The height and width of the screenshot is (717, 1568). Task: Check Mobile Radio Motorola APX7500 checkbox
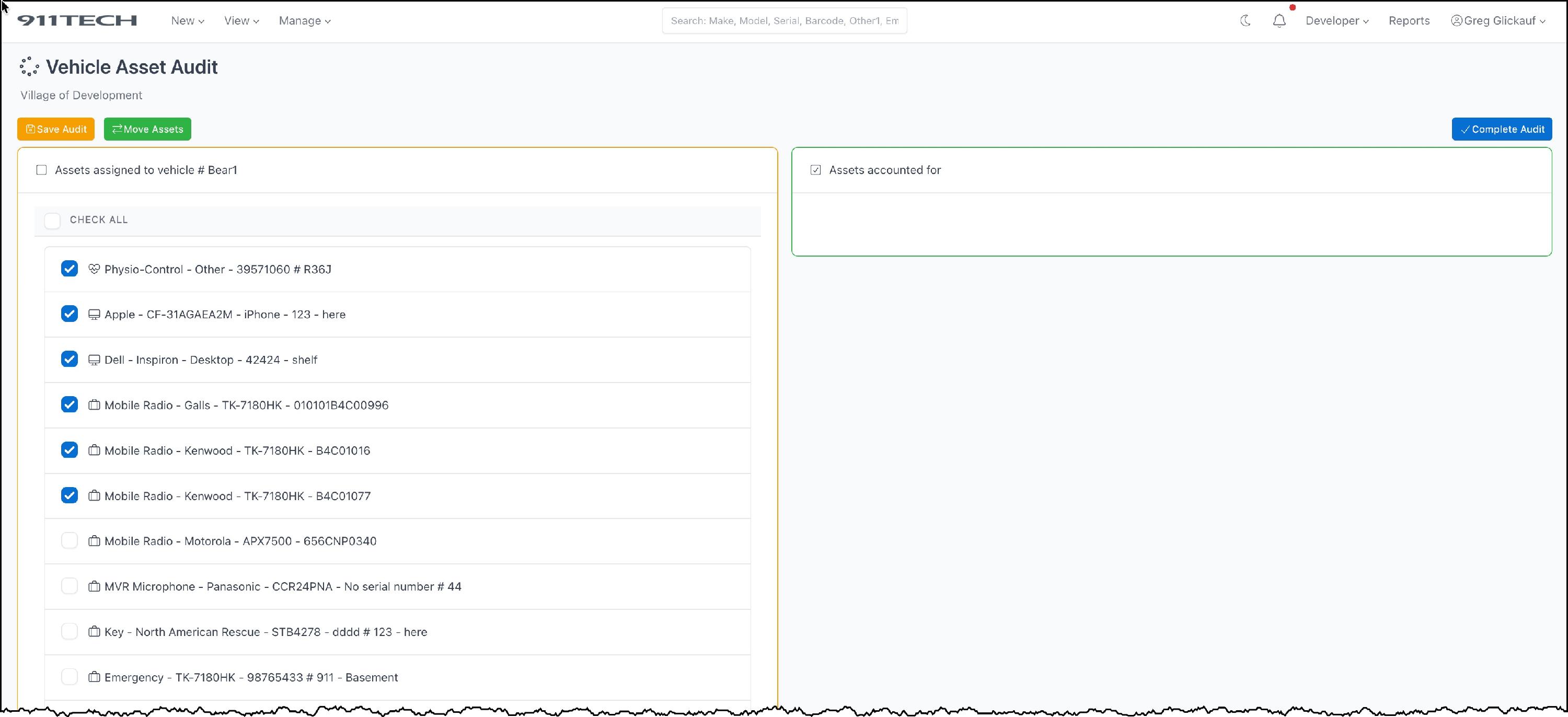click(70, 540)
